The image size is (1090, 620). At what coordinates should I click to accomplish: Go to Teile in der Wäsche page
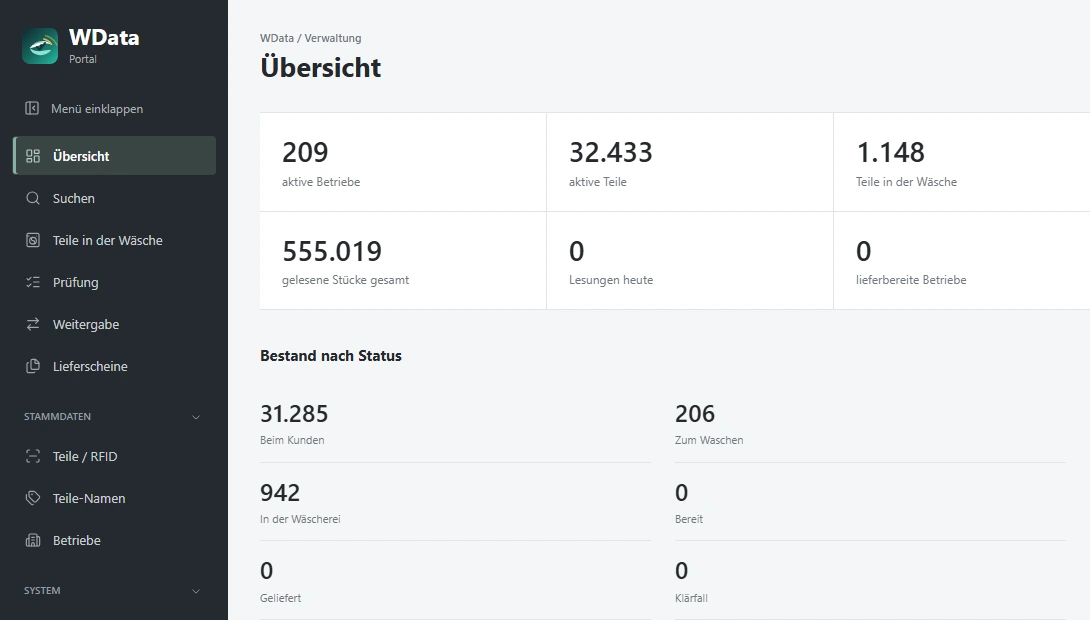[115, 240]
